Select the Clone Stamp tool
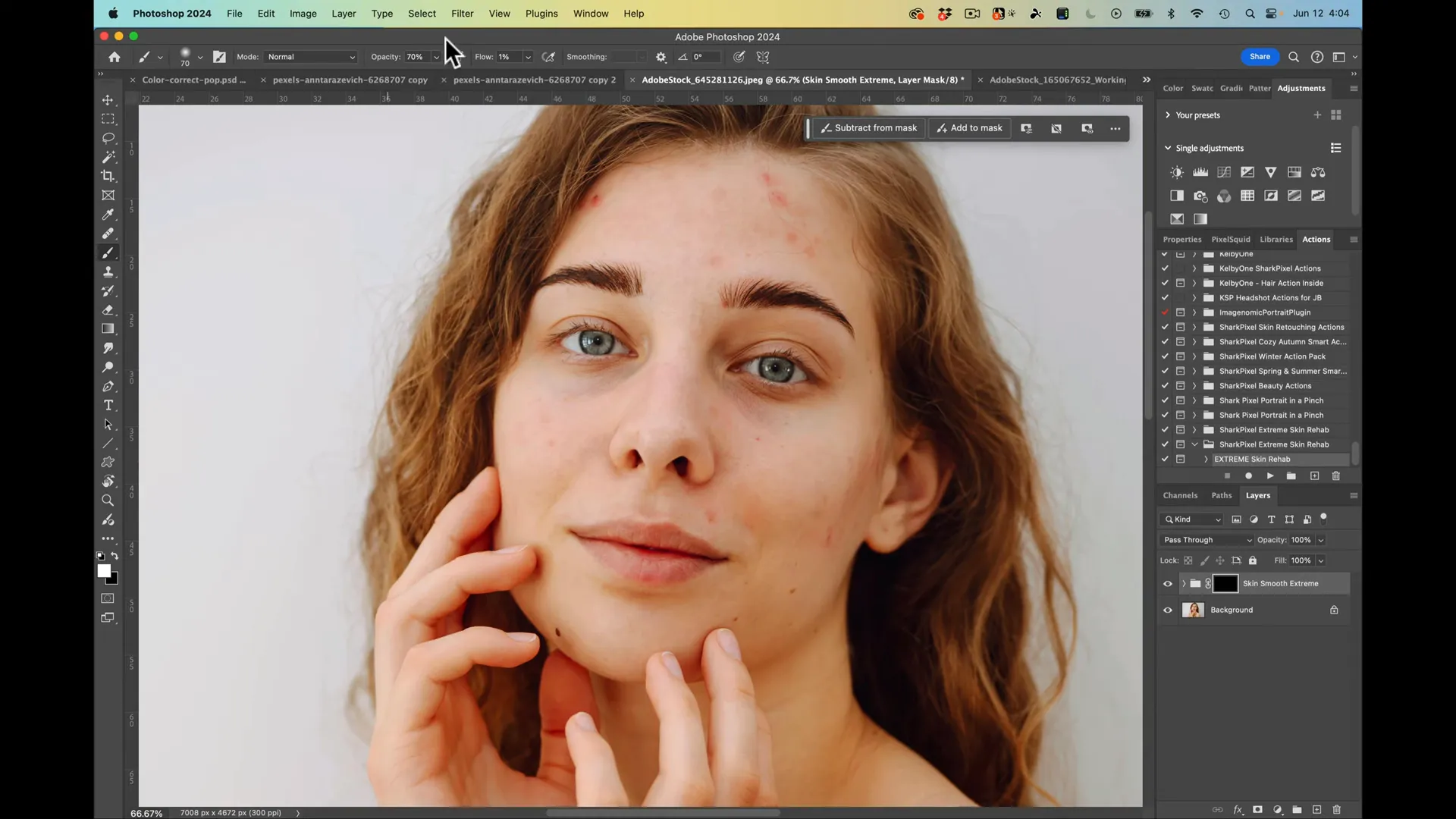Image resolution: width=1456 pixels, height=819 pixels. pyautogui.click(x=108, y=271)
